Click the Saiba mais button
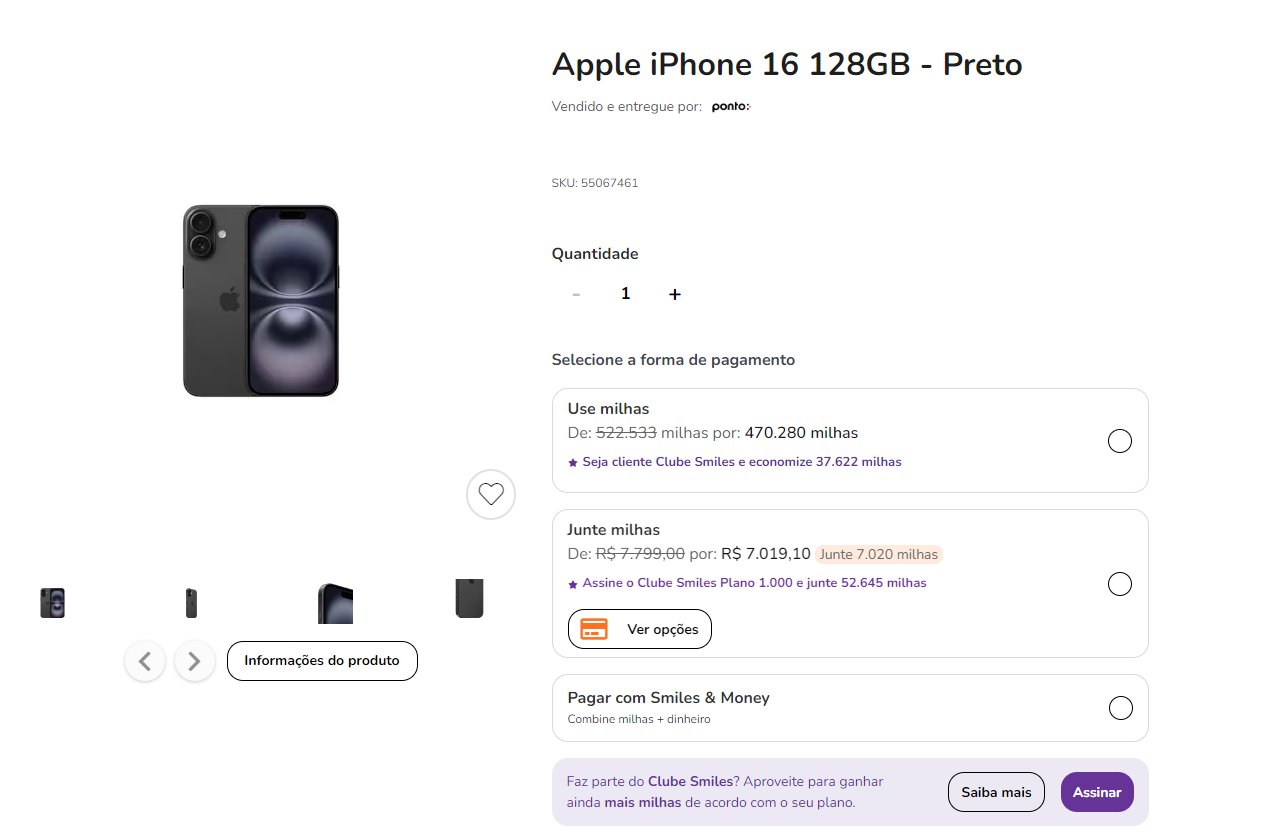The image size is (1272, 838). (996, 792)
